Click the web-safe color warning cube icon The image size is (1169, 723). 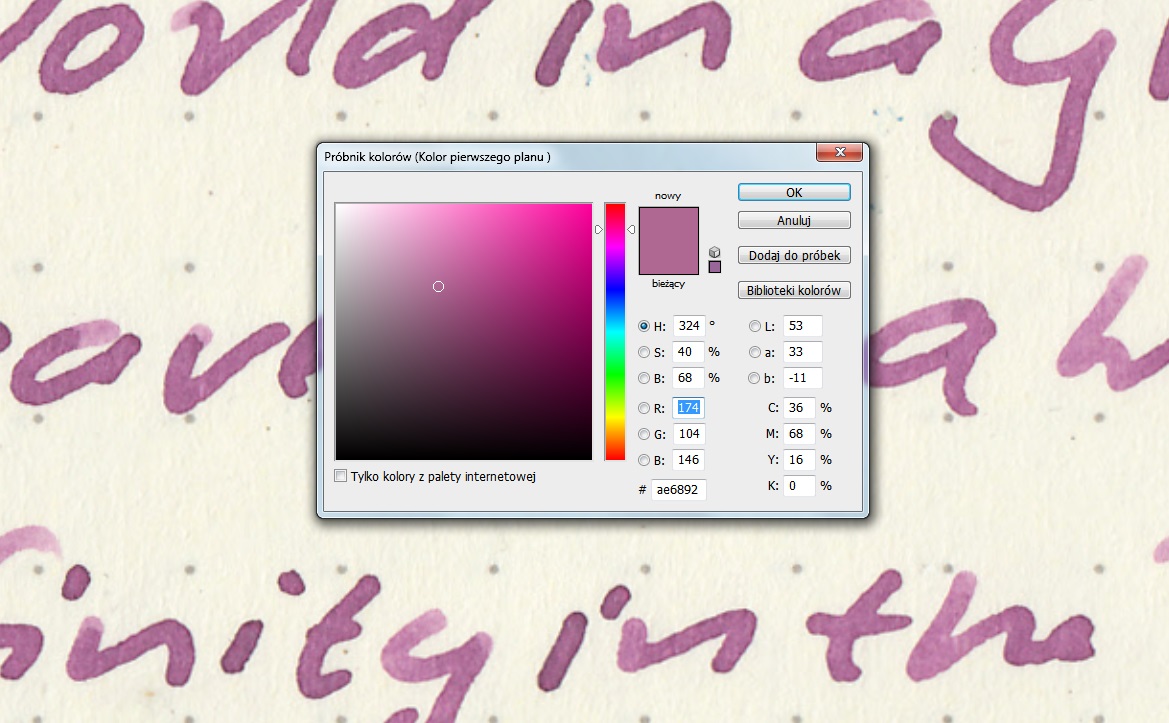714,252
